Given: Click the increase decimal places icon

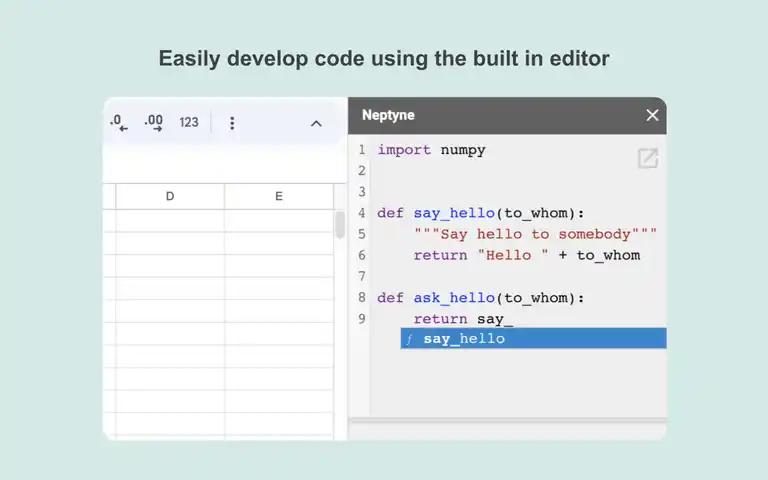Looking at the screenshot, I should 154,122.
